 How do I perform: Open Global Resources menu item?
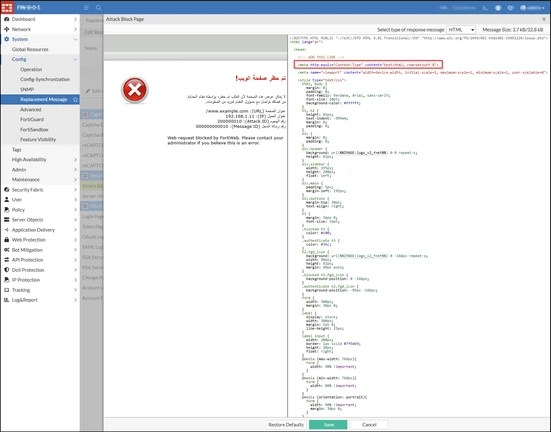pos(30,49)
